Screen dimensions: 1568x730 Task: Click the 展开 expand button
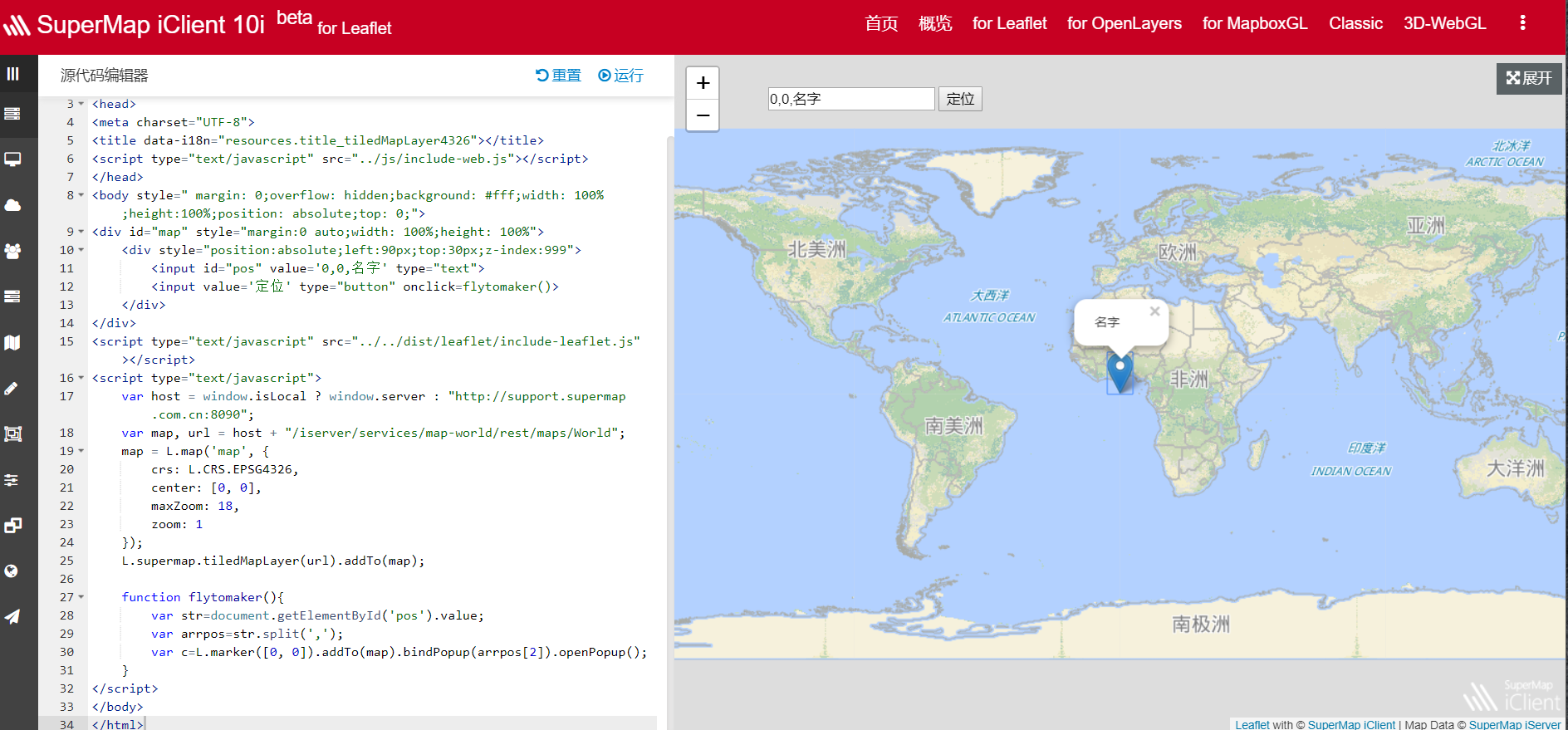(x=1529, y=78)
